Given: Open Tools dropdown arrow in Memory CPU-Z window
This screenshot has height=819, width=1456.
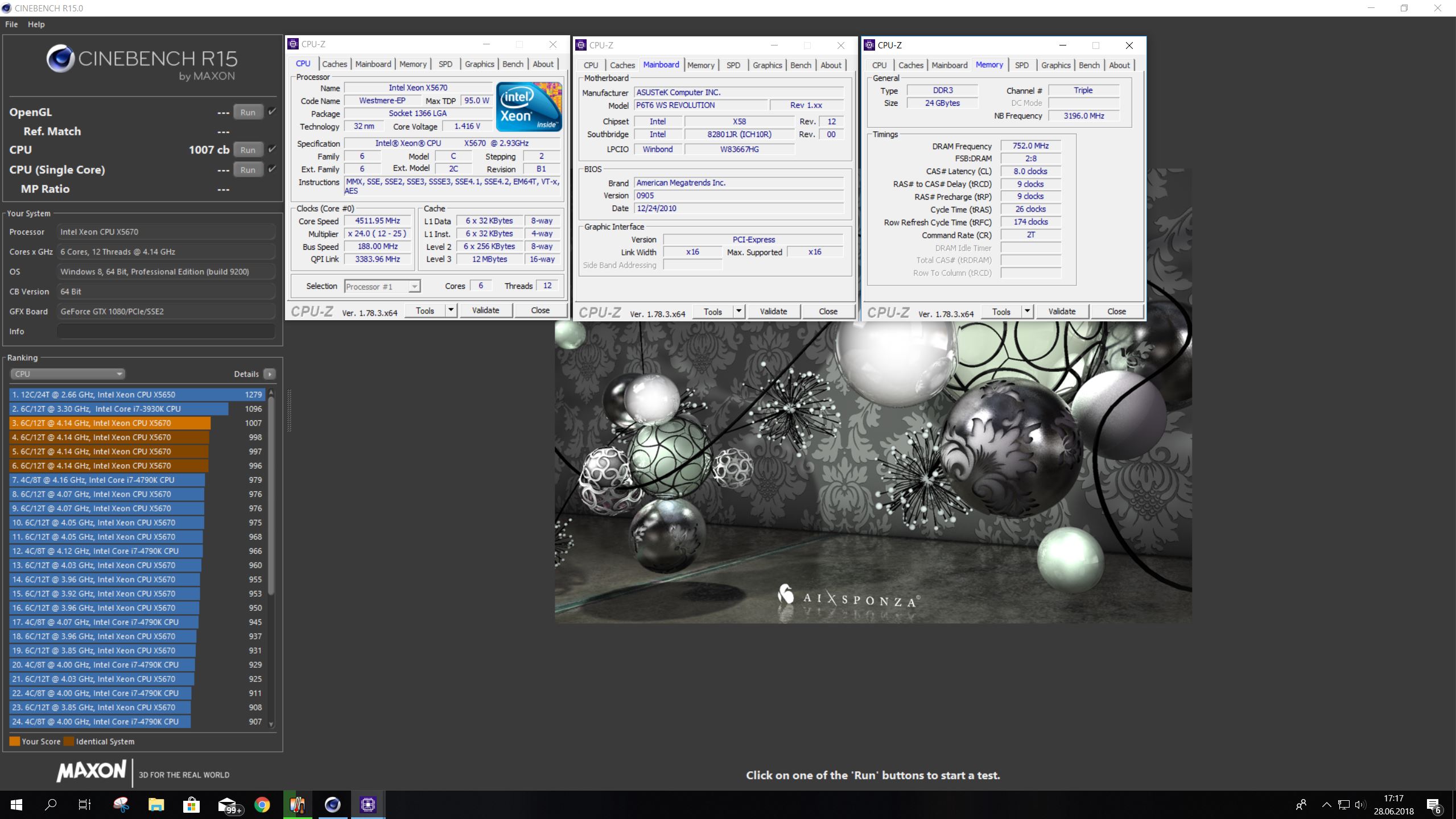Looking at the screenshot, I should click(x=1027, y=312).
